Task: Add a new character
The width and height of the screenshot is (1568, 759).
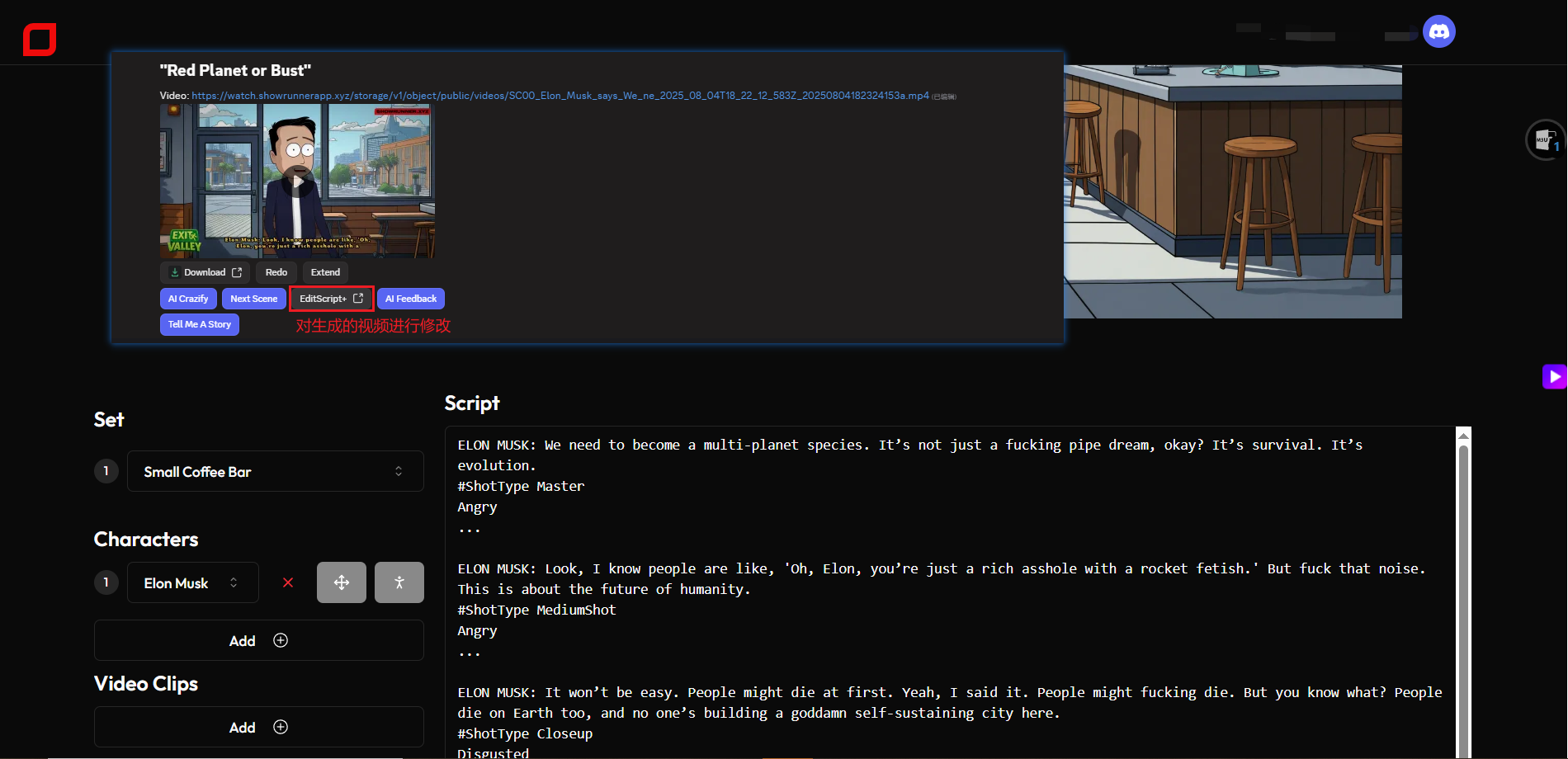Action: point(259,640)
